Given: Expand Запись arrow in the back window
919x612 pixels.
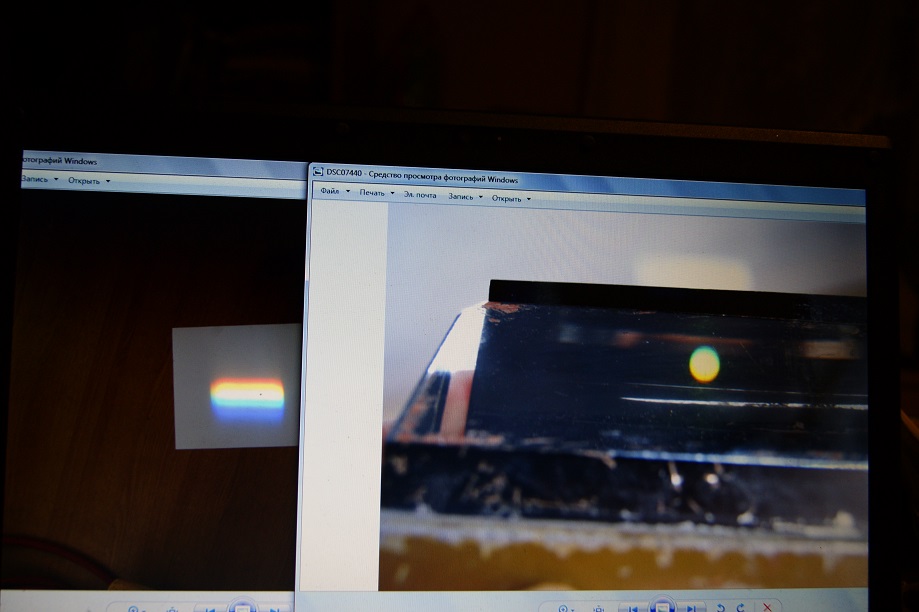Looking at the screenshot, I should (x=56, y=179).
